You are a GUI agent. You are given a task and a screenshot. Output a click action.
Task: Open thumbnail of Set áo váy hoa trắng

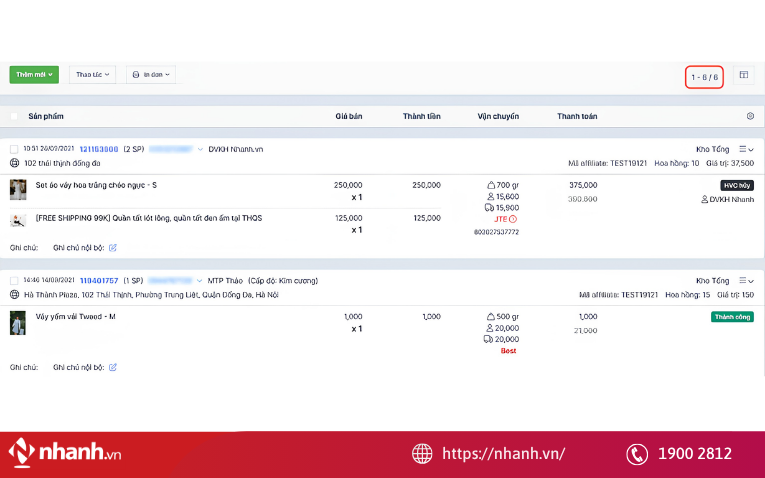pyautogui.click(x=18, y=190)
